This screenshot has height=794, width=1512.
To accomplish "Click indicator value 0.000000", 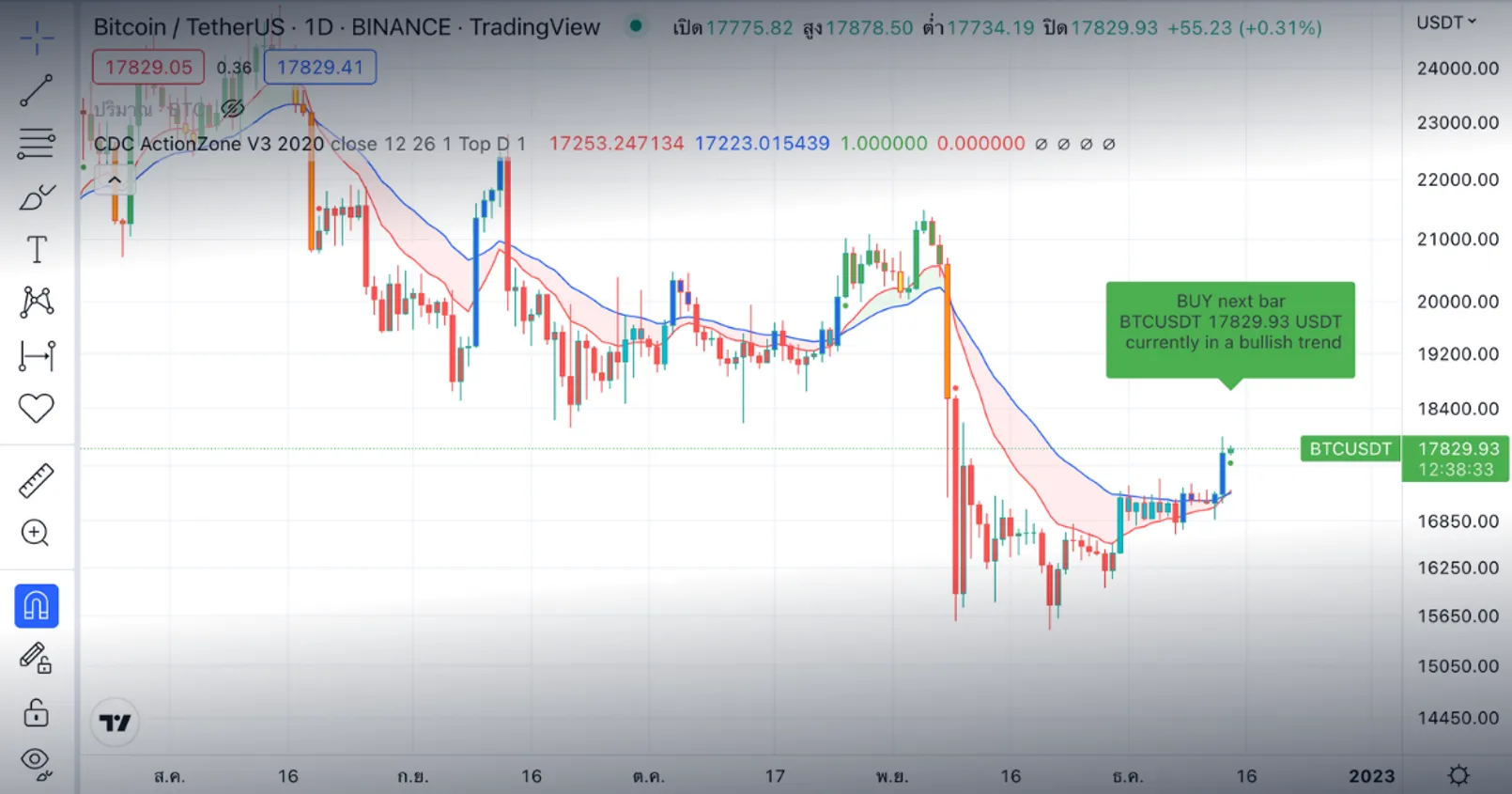I will click(x=981, y=144).
